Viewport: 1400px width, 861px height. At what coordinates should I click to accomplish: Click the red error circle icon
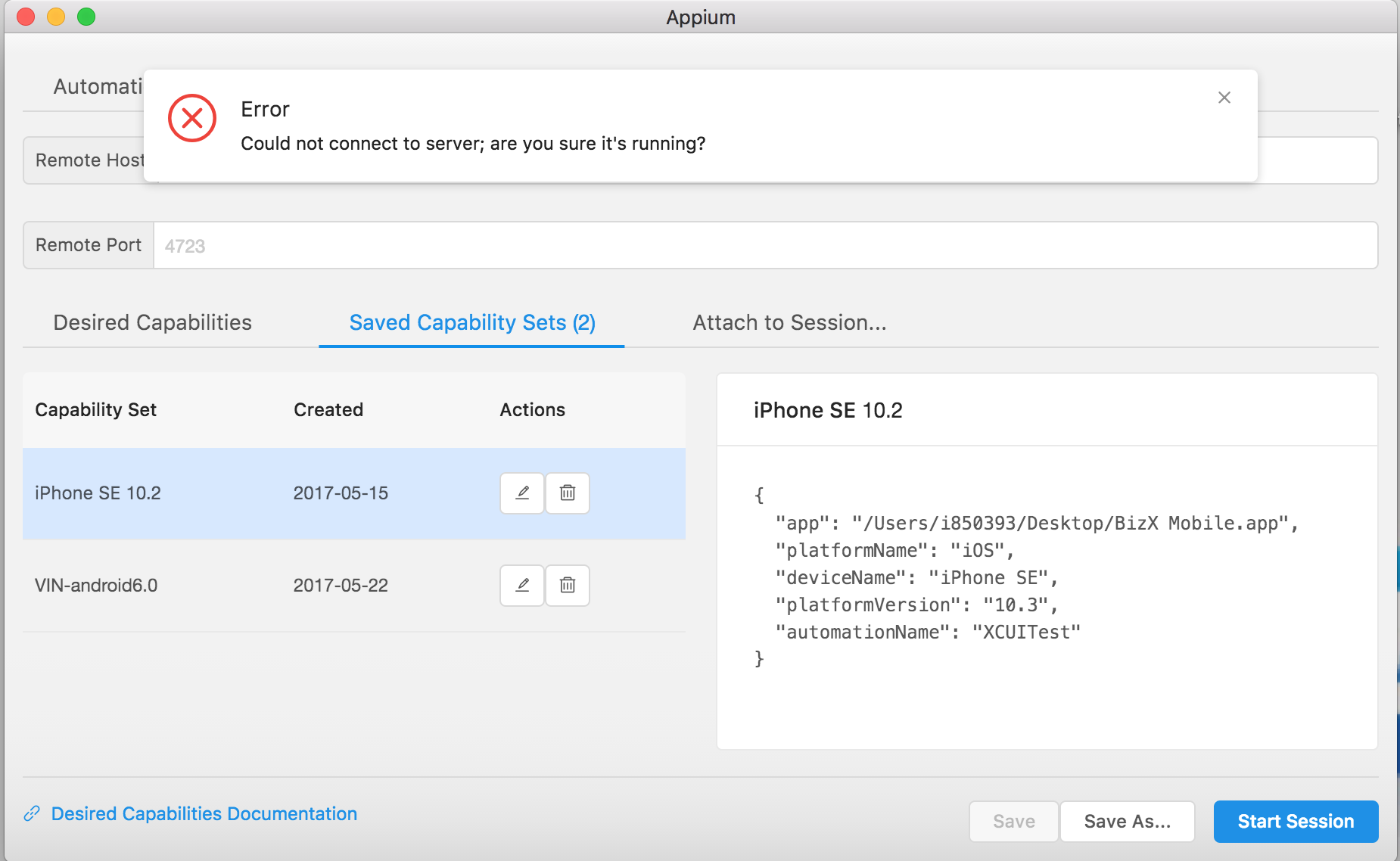(192, 118)
